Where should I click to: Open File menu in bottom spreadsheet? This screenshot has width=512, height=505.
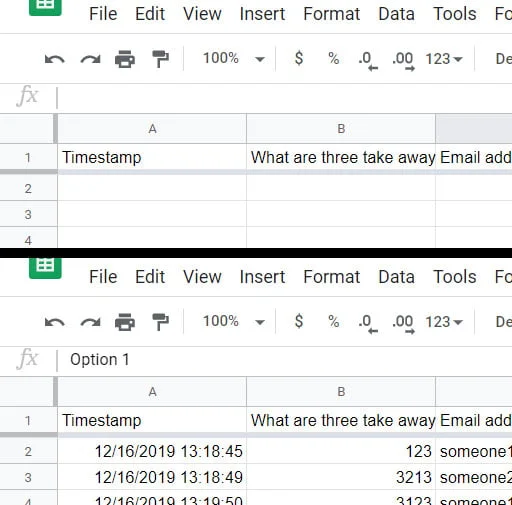pos(103,277)
